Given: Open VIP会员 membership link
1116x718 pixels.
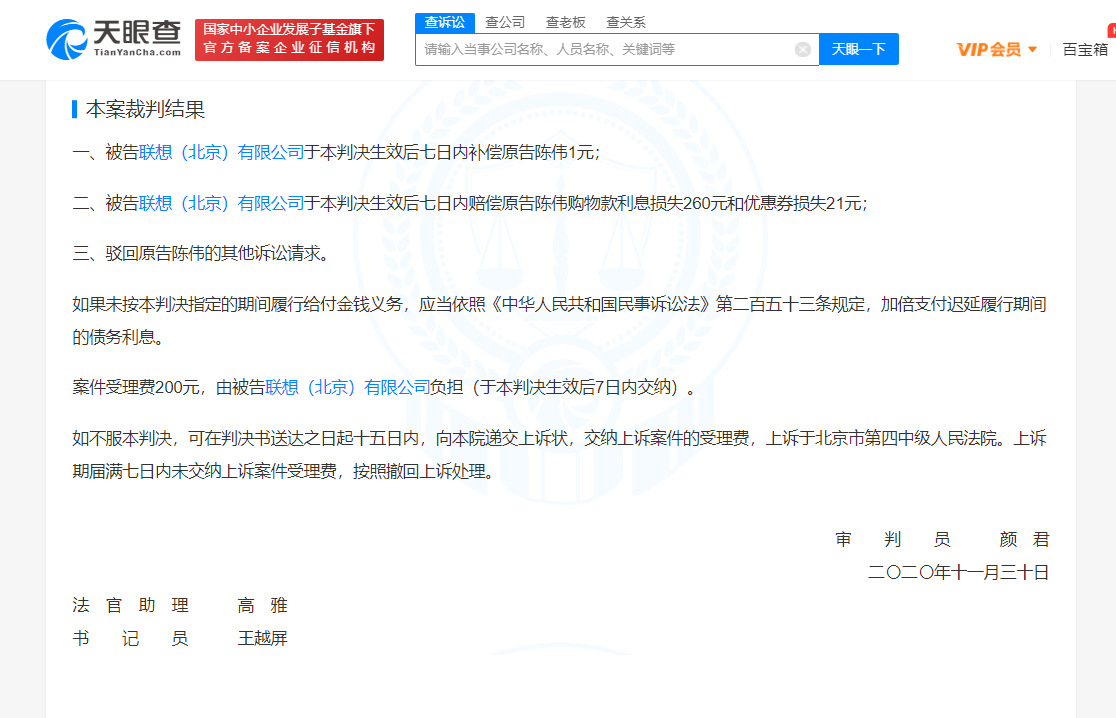Looking at the screenshot, I should pyautogui.click(x=989, y=49).
